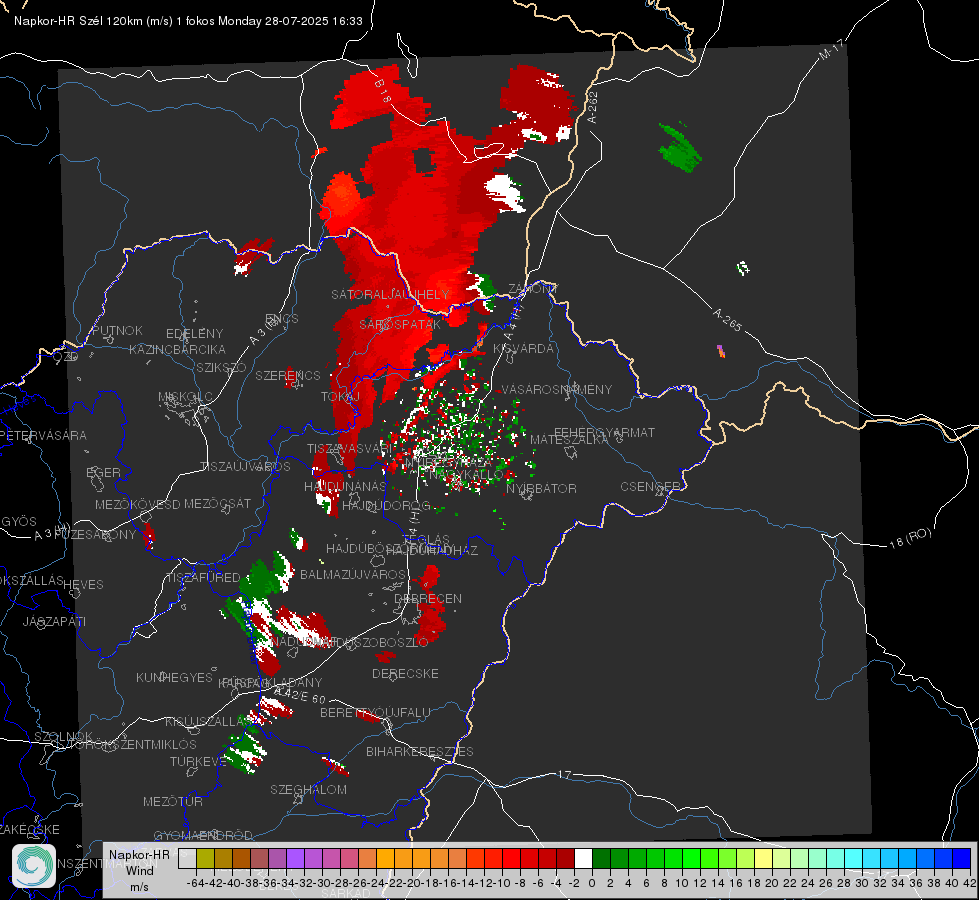Viewport: 979px width, 900px height.
Task: Click the KAZINCBARCIKA city label
Action: (177, 349)
